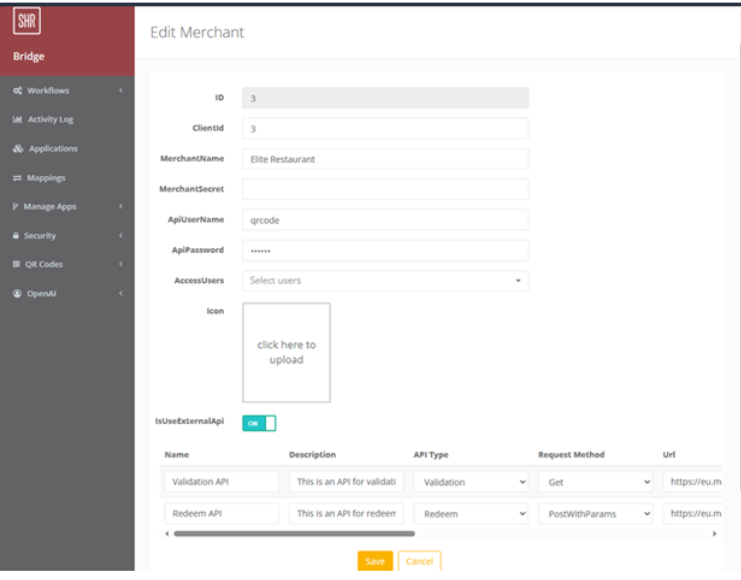741x580 pixels.
Task: Click the Redeem API name field
Action: point(222,513)
